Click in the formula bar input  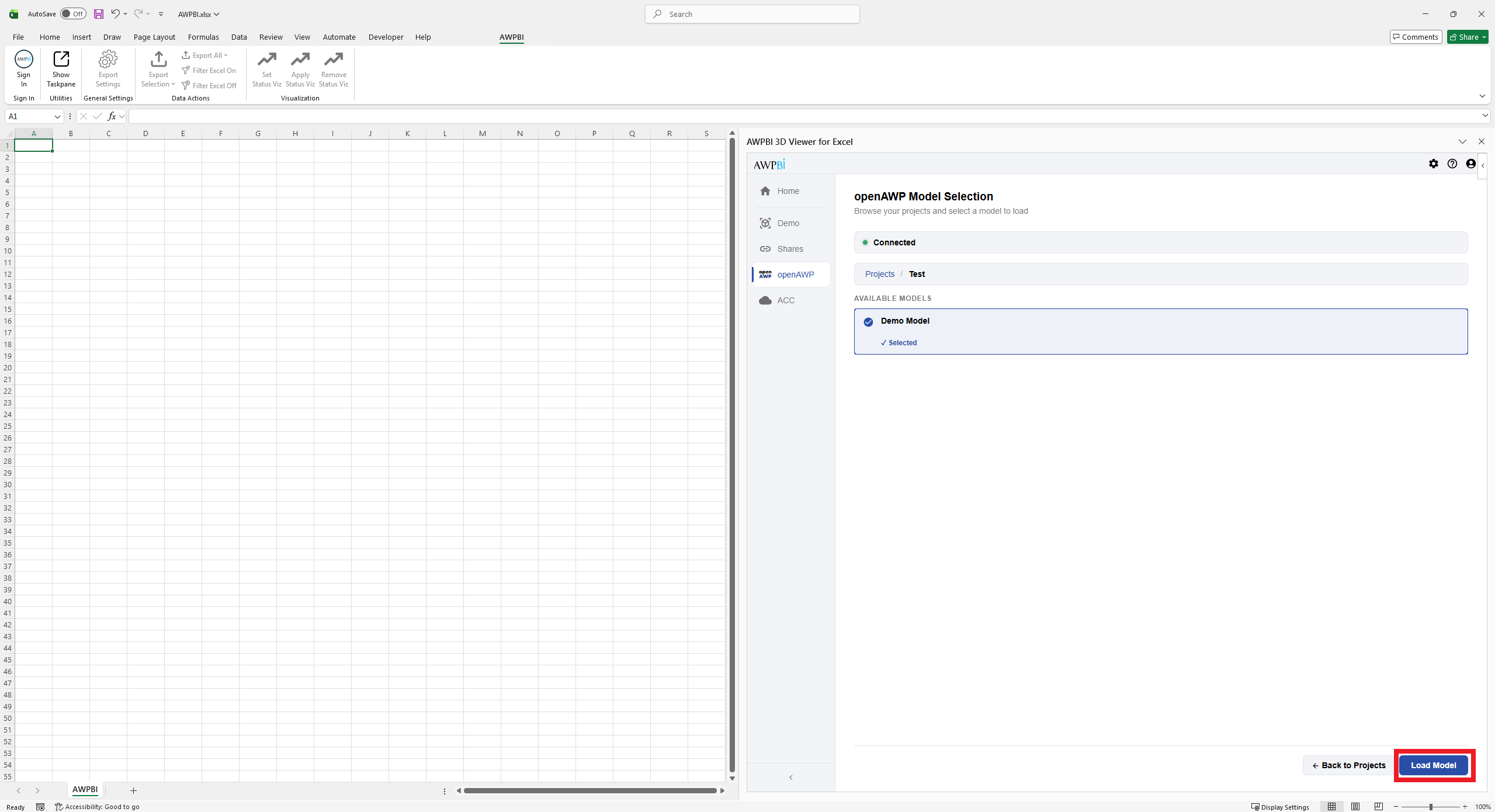tap(804, 116)
